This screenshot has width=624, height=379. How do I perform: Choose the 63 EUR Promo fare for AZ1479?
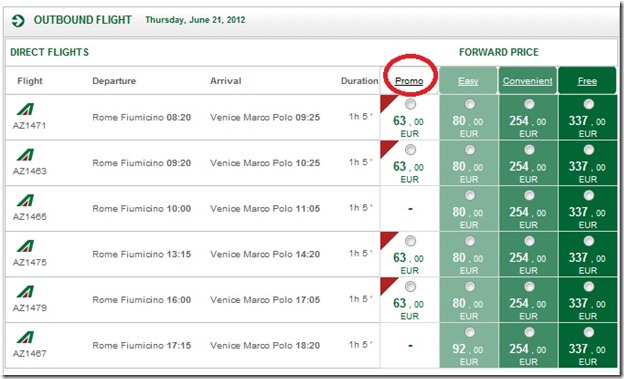coord(410,287)
